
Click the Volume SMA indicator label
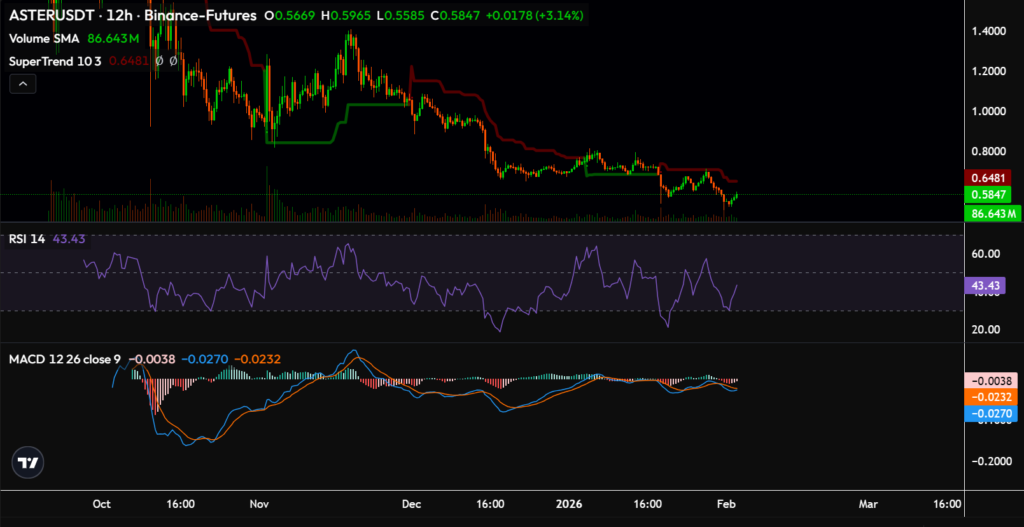pyautogui.click(x=44, y=39)
